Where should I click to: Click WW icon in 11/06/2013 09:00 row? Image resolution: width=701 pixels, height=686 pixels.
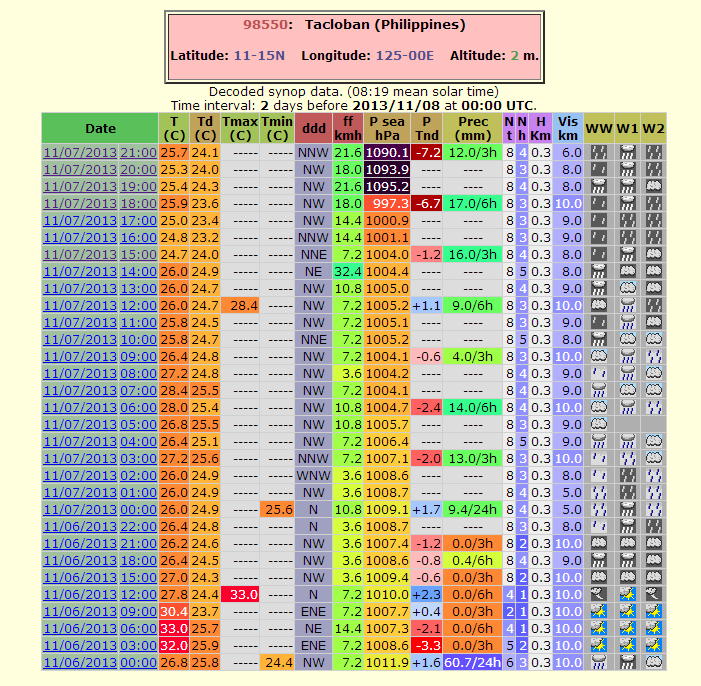(x=598, y=611)
